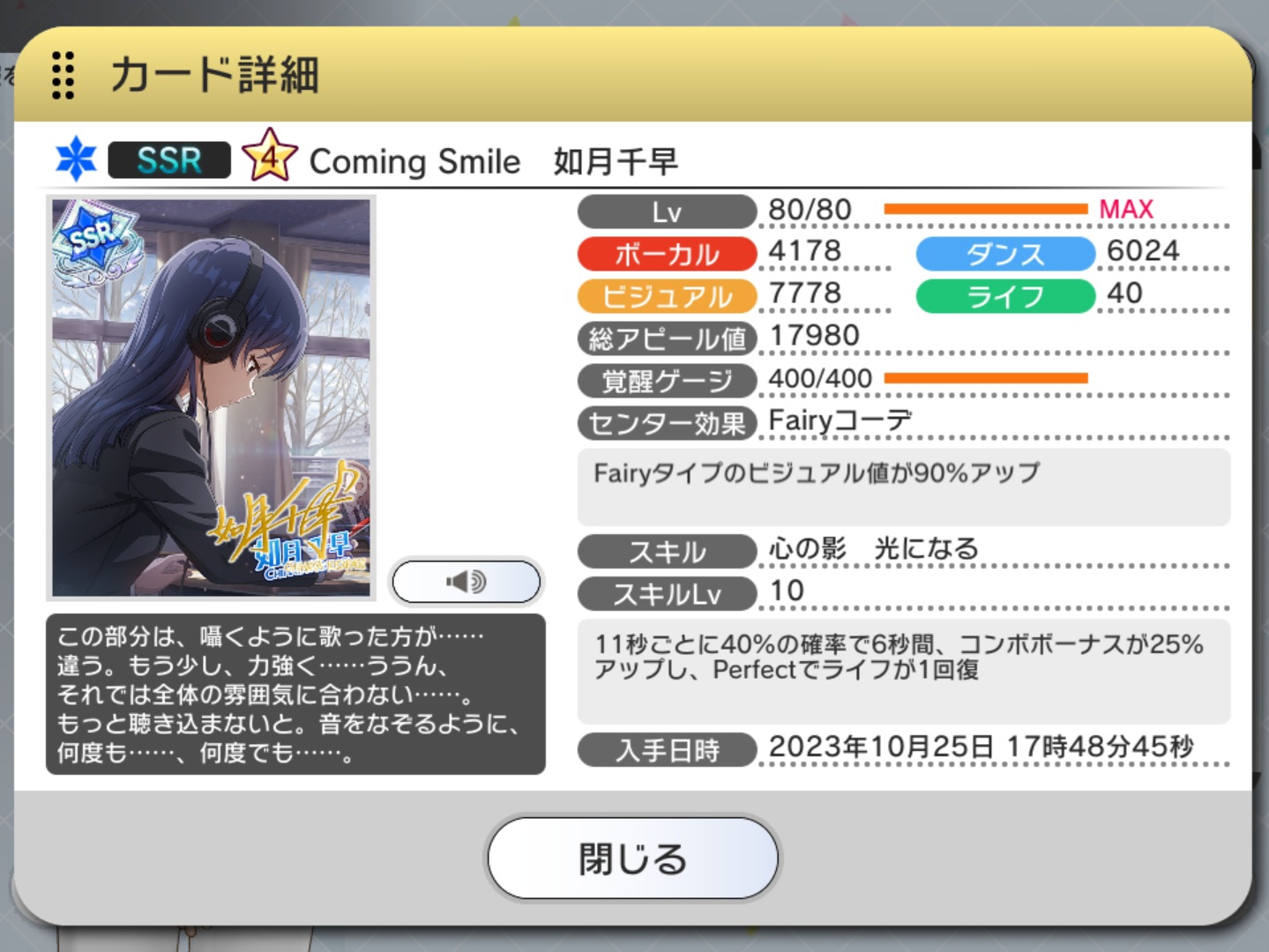Click the orange level progress bar
Viewport: 1269px width, 952px height.
point(986,209)
